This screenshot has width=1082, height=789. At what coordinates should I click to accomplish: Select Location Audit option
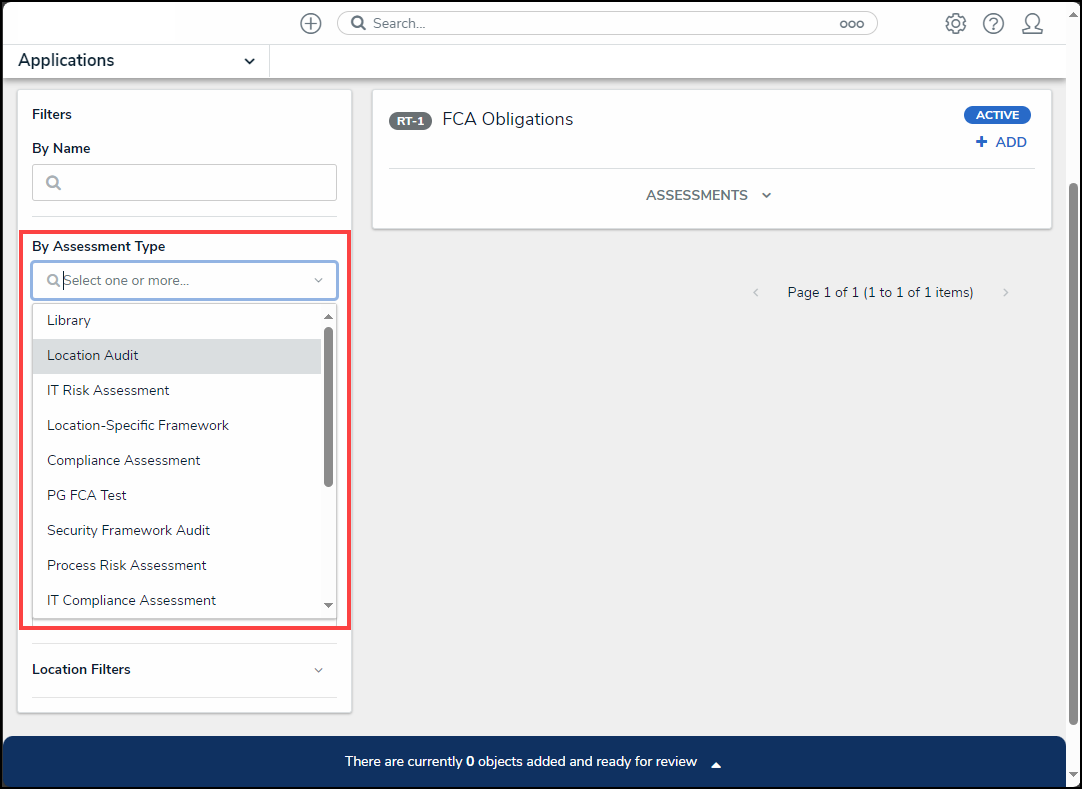93,356
